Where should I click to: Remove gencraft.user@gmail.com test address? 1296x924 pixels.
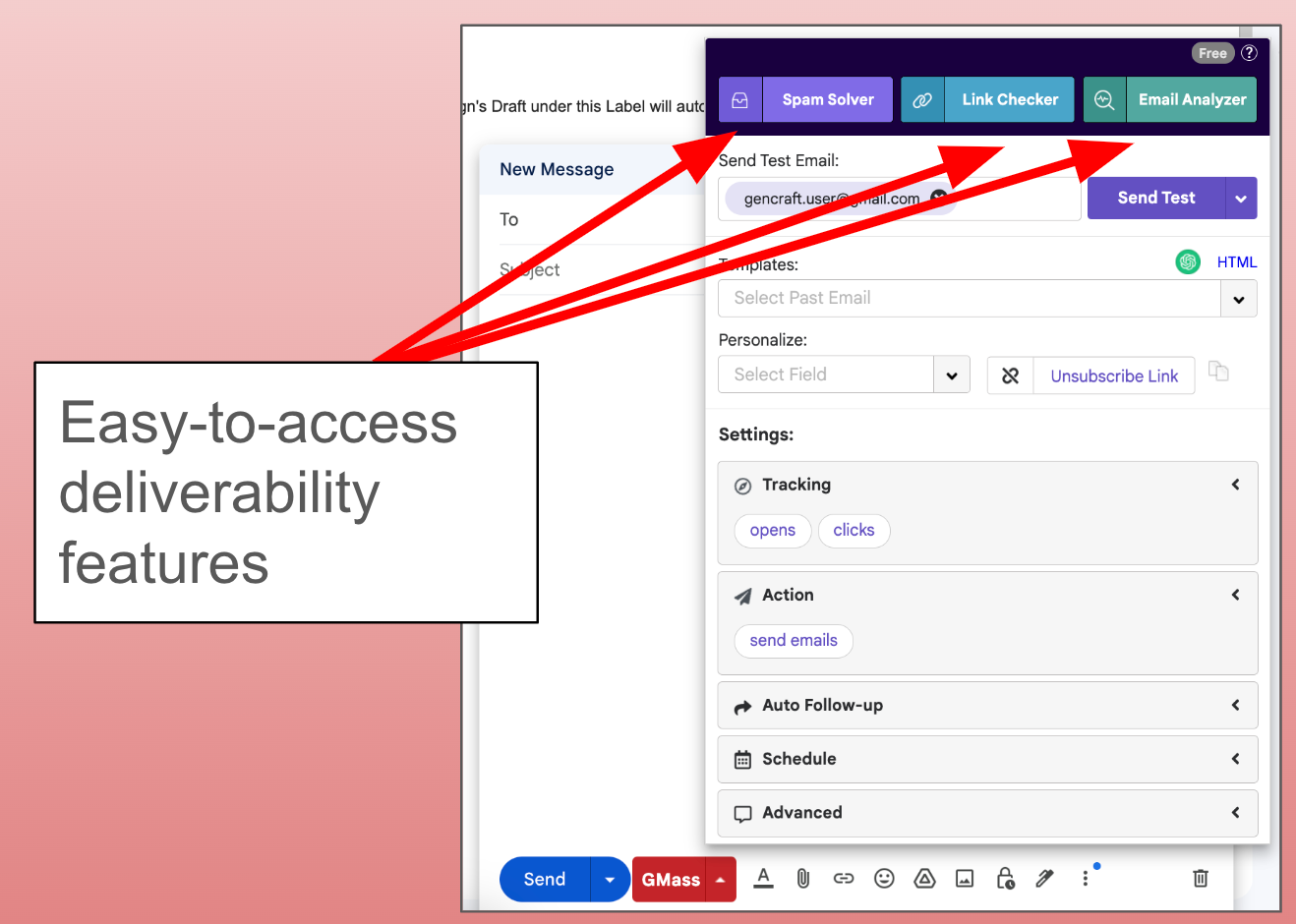coord(939,198)
